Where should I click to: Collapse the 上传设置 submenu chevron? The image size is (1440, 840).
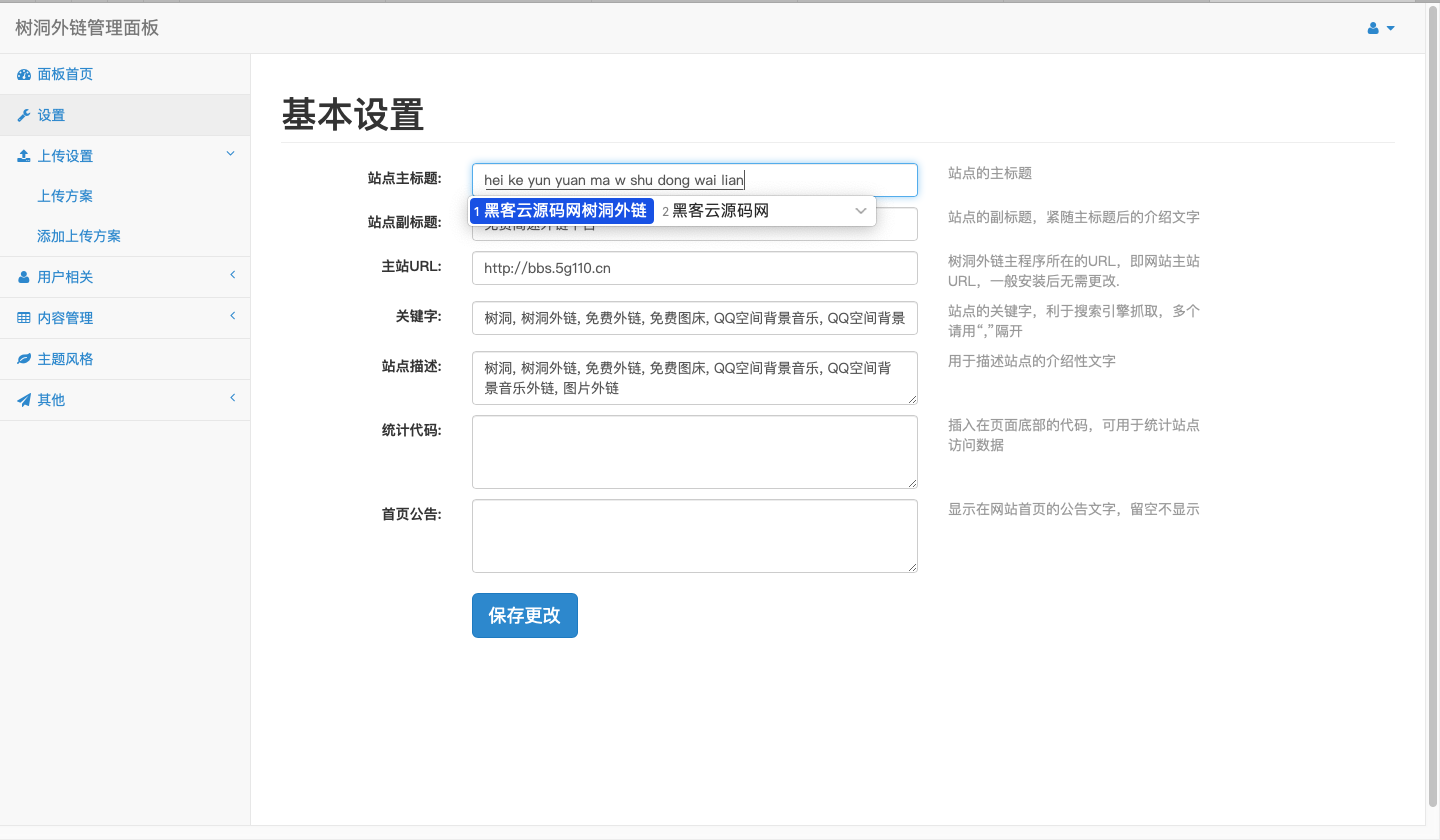coord(230,154)
